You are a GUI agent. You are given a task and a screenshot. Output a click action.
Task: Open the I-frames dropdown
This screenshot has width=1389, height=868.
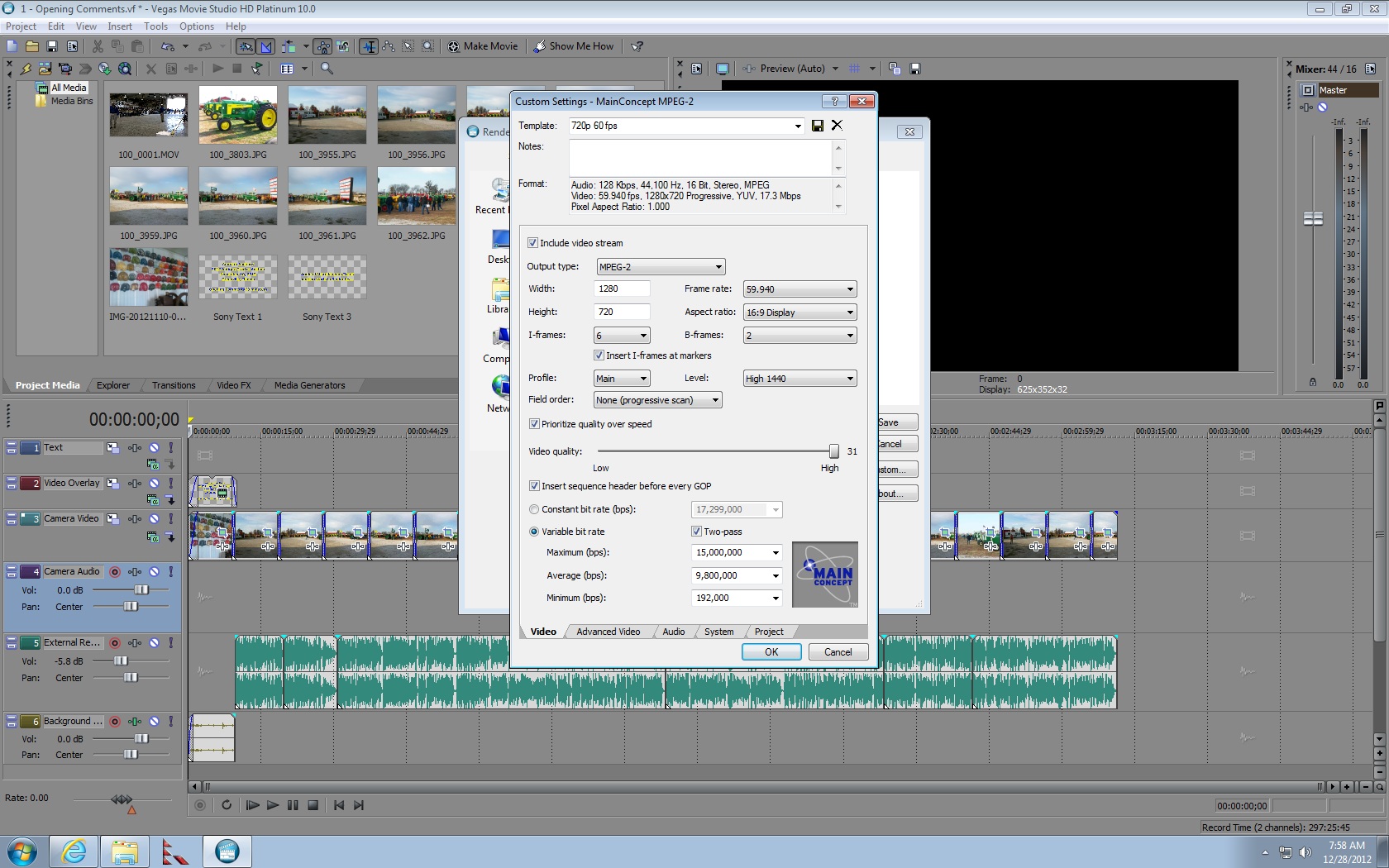pyautogui.click(x=622, y=336)
